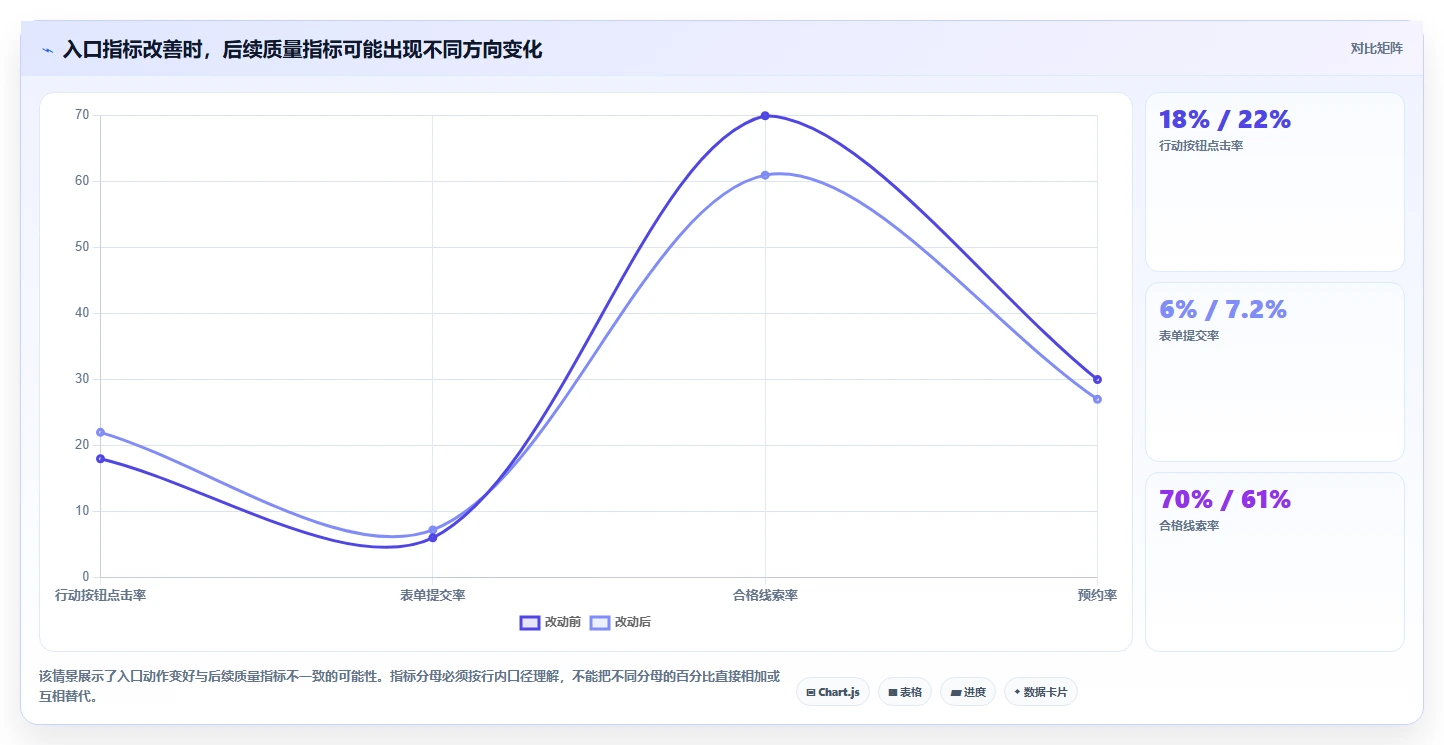The image size is (1444, 745).
Task: Open the 6% / 7.2% 表单提交率 card
Action: click(1275, 372)
